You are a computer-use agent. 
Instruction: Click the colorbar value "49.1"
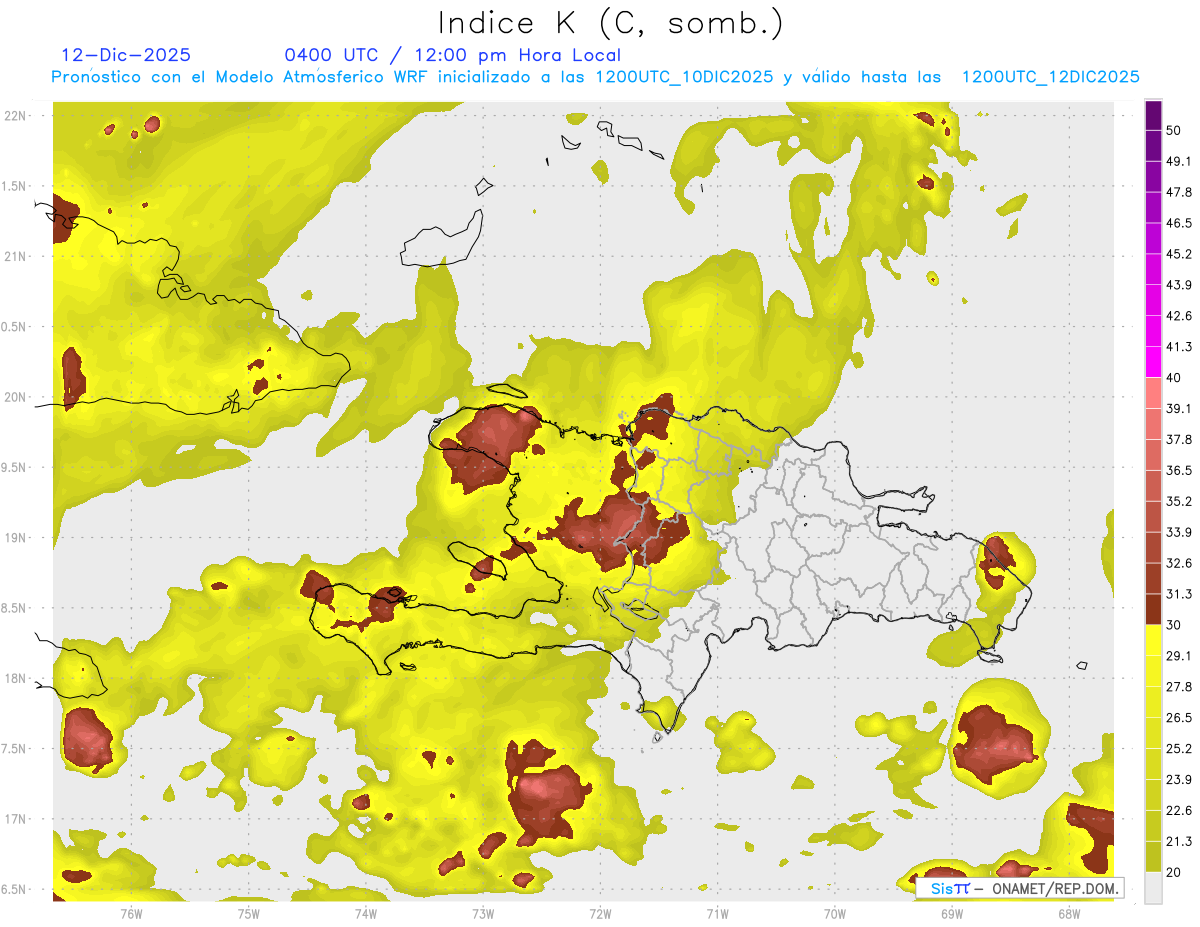tap(1179, 161)
